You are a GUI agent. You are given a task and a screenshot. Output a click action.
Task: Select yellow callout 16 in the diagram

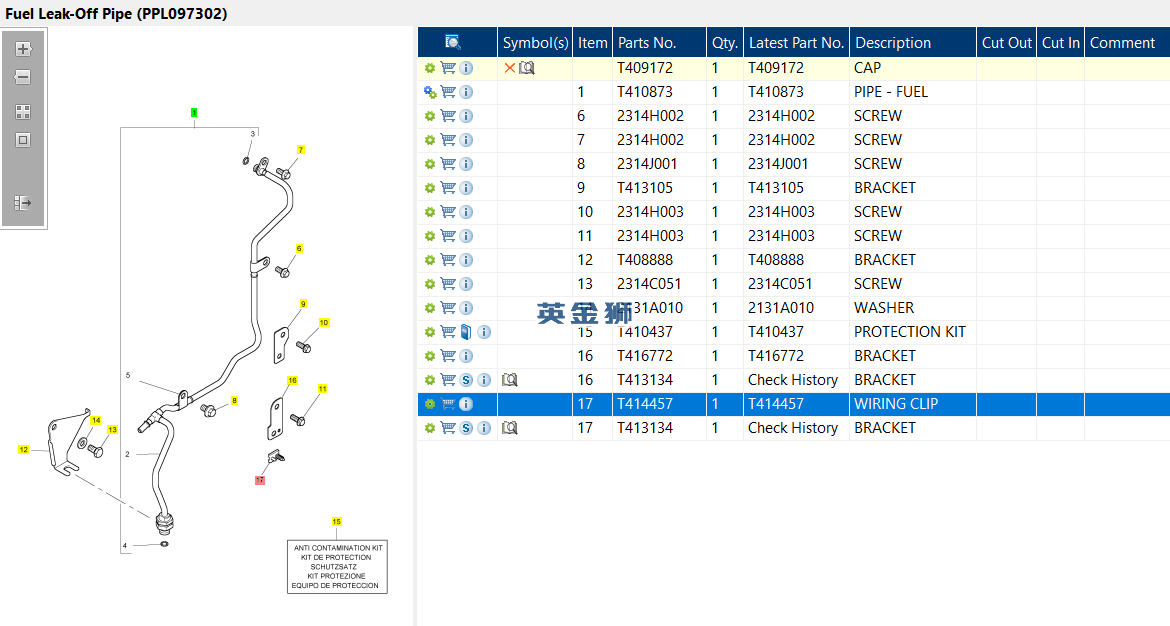click(x=292, y=381)
